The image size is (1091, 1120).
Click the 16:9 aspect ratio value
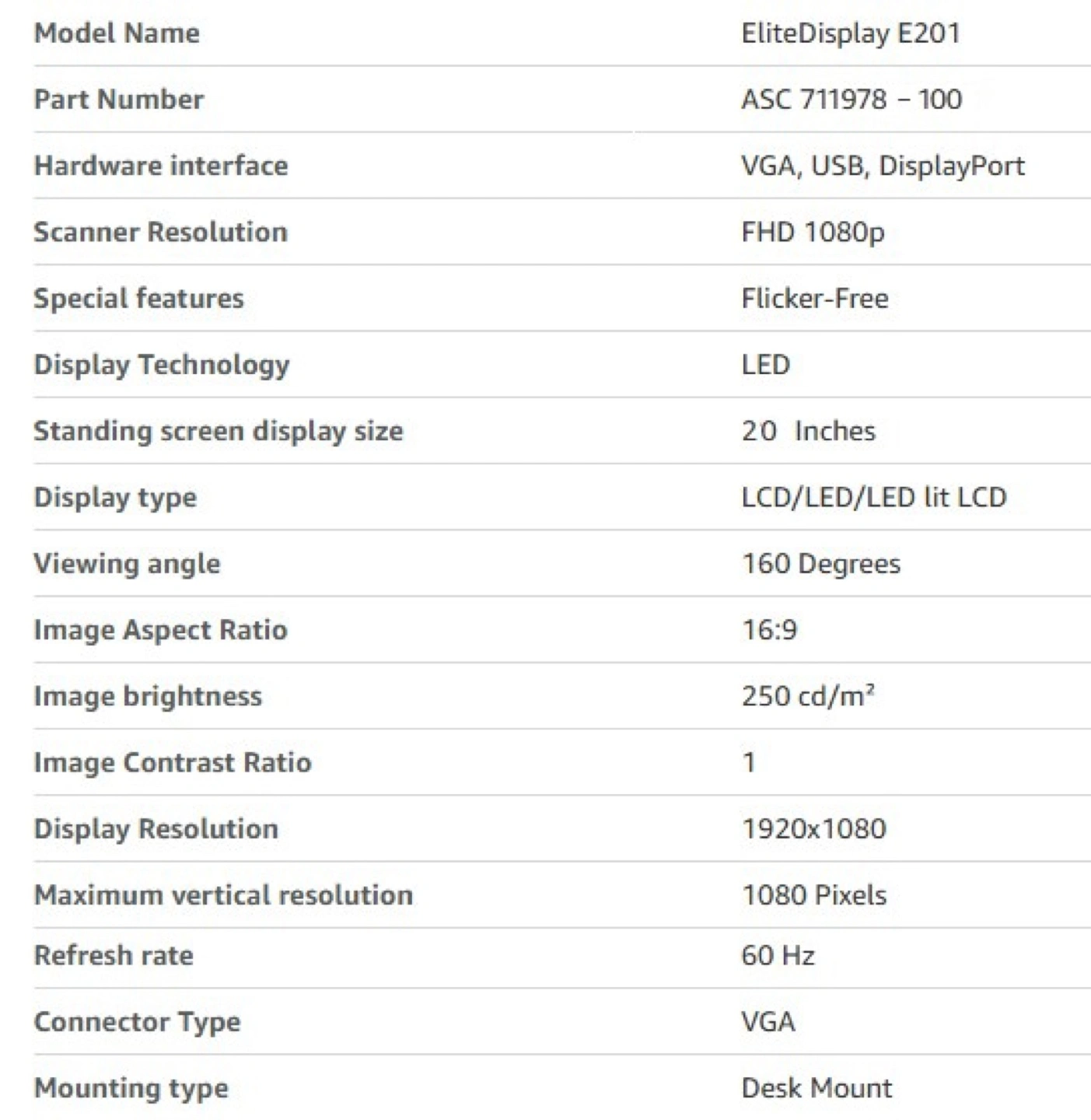tap(769, 630)
